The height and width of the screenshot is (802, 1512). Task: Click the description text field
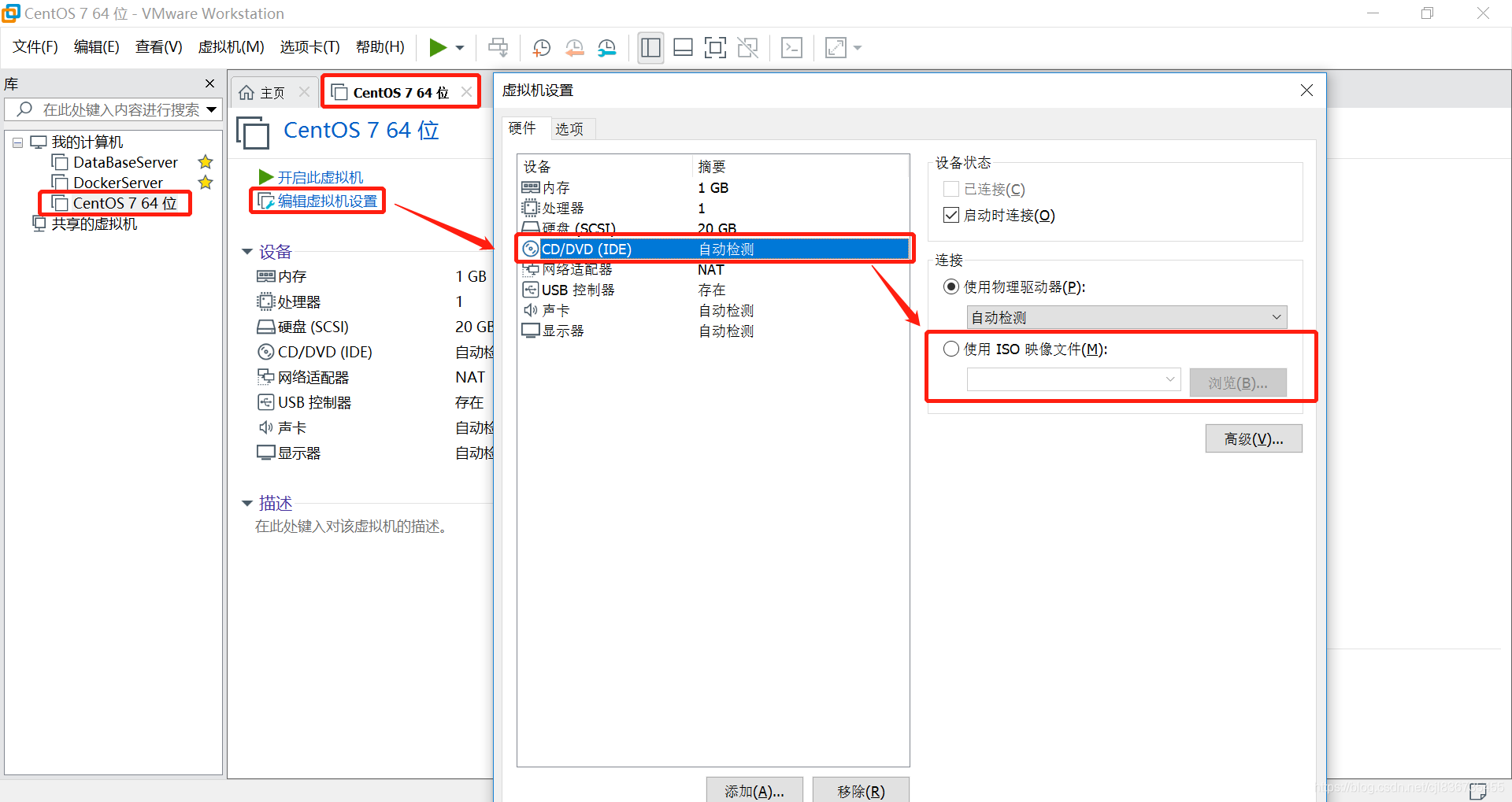click(x=354, y=527)
